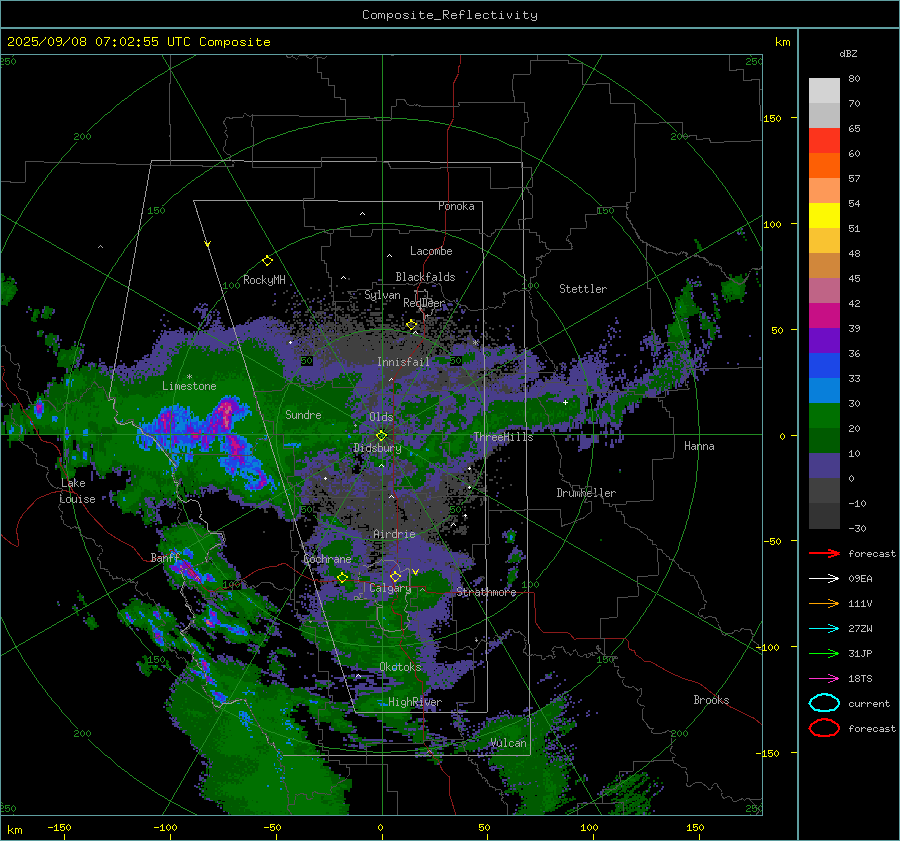Click the Limestone label

(x=189, y=386)
